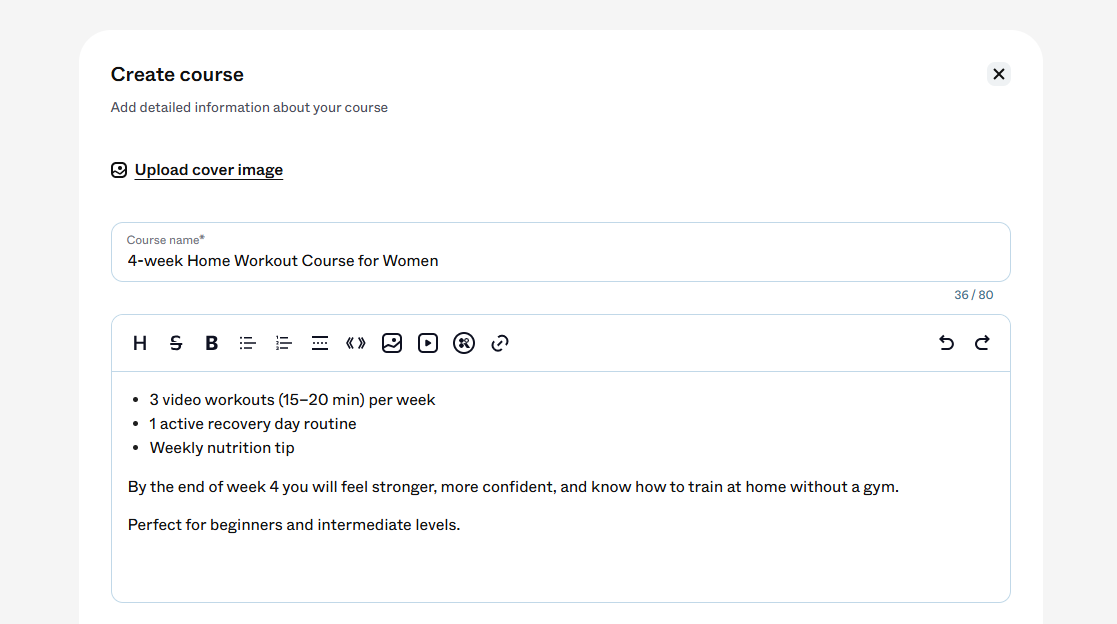
Task: Close the Create course dialog
Action: coord(999,74)
